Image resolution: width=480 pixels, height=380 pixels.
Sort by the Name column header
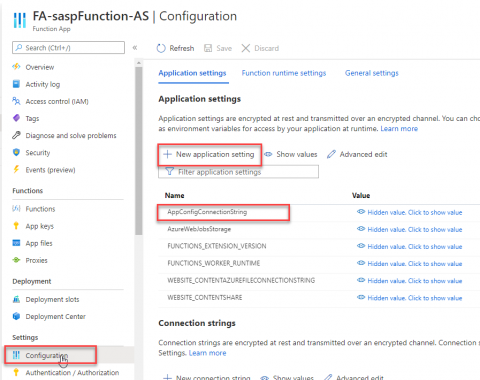click(x=174, y=195)
